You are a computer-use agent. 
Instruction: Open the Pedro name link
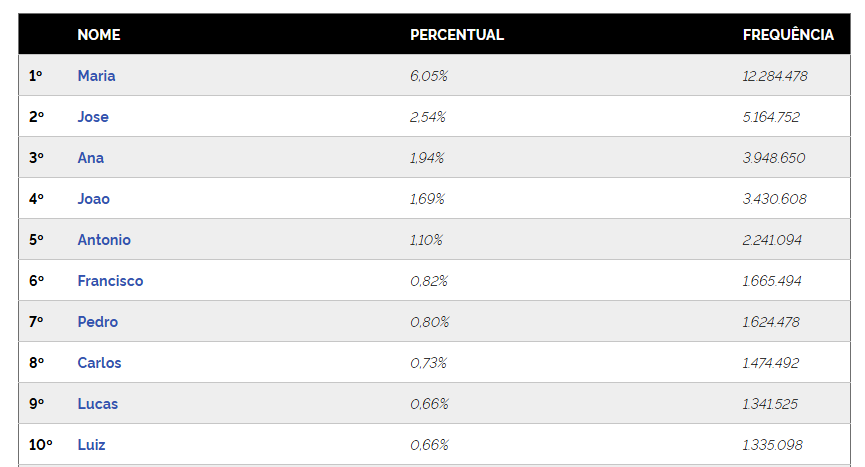97,322
